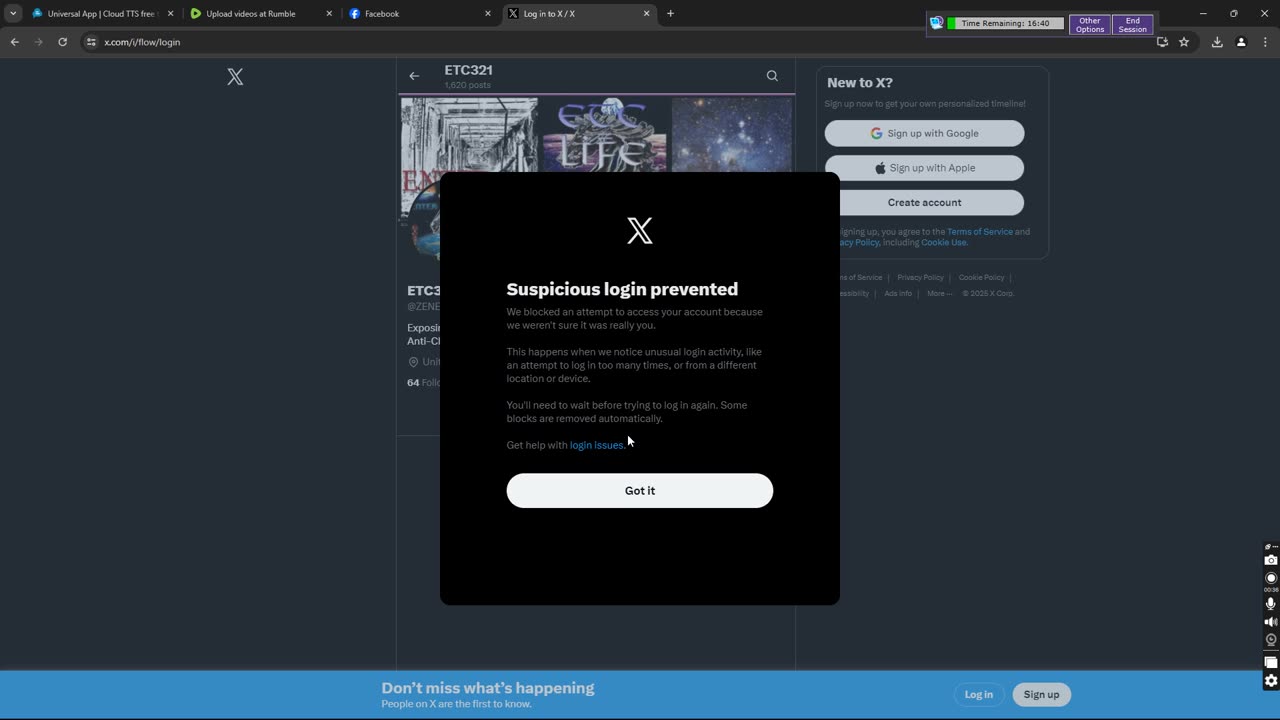This screenshot has width=1280, height=720.
Task: Click the Time Remaining progress bar
Action: pos(1005,23)
